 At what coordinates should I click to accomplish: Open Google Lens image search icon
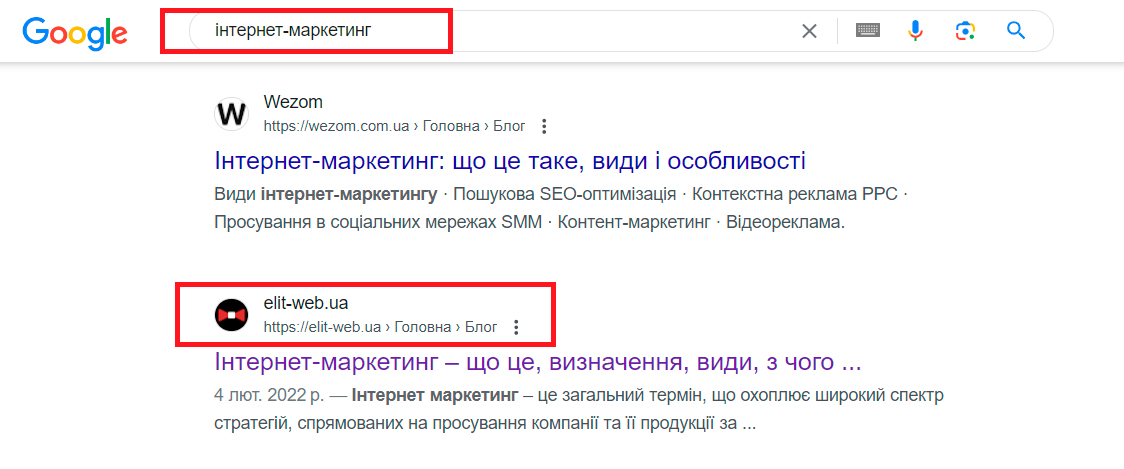click(x=966, y=31)
